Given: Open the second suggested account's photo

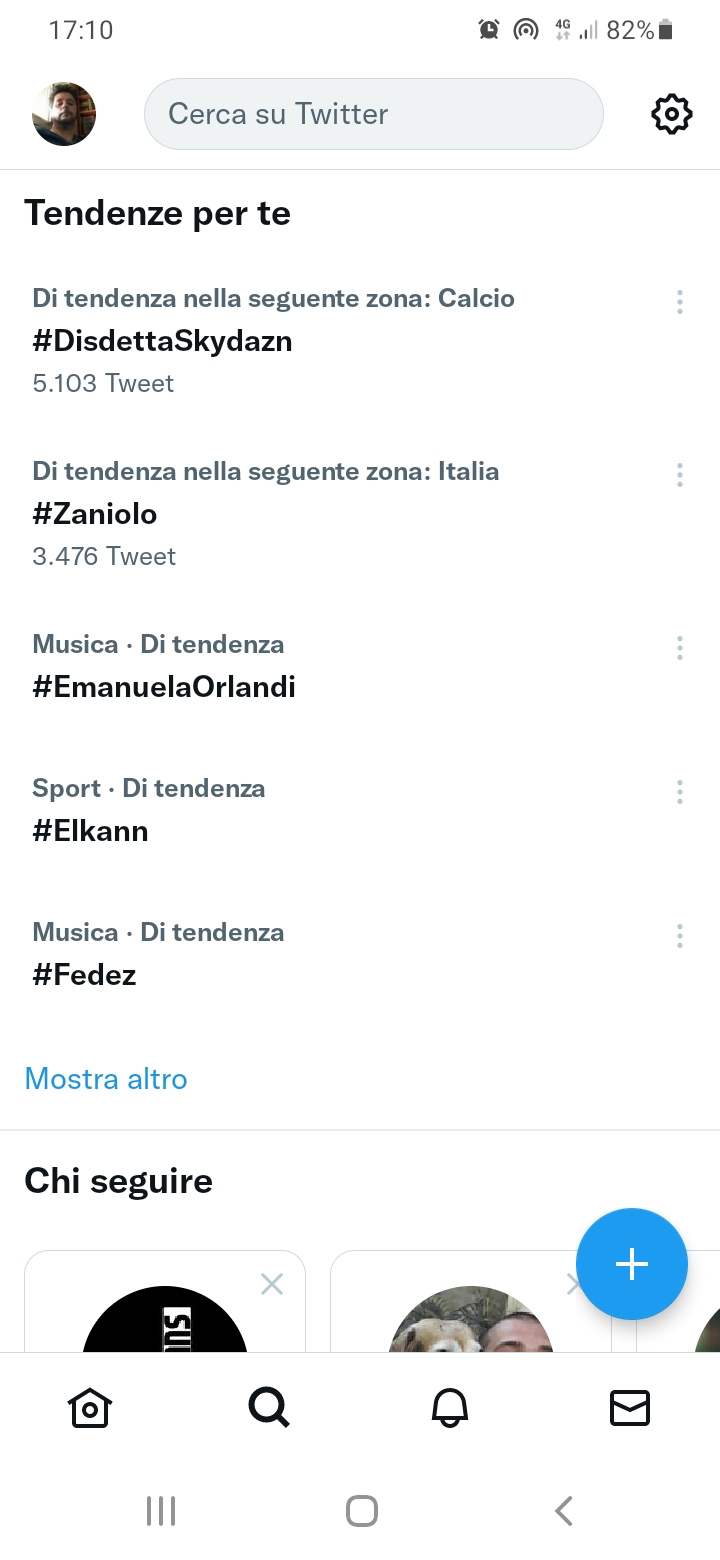Looking at the screenshot, I should point(470,1320).
